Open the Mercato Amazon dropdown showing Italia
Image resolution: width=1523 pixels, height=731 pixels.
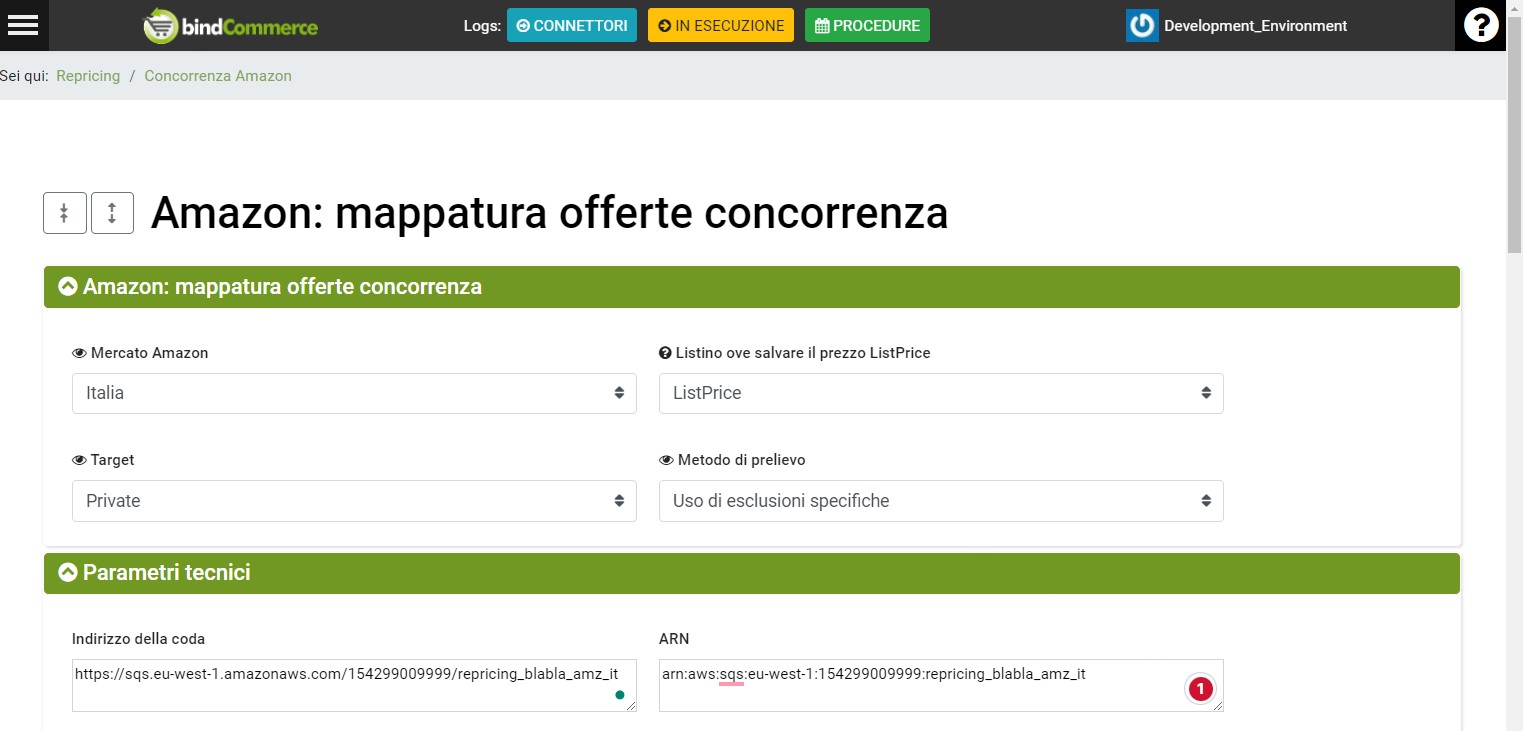point(354,393)
